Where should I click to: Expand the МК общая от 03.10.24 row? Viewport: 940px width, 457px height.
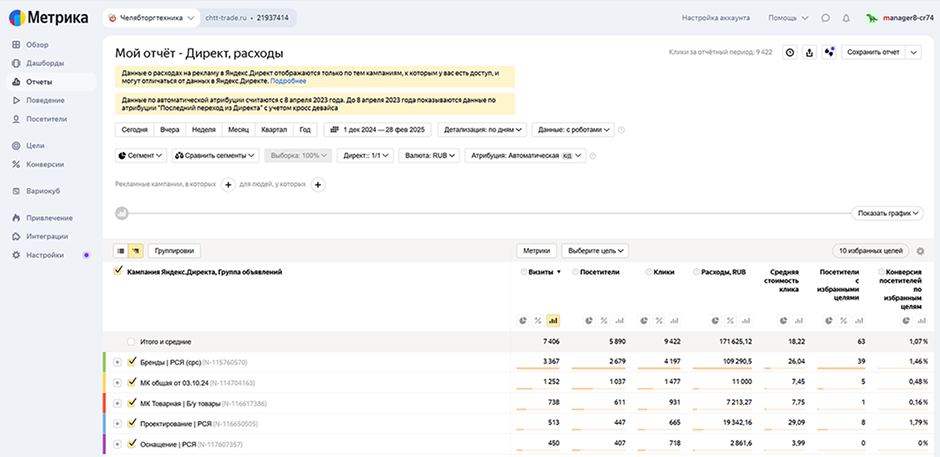click(117, 383)
